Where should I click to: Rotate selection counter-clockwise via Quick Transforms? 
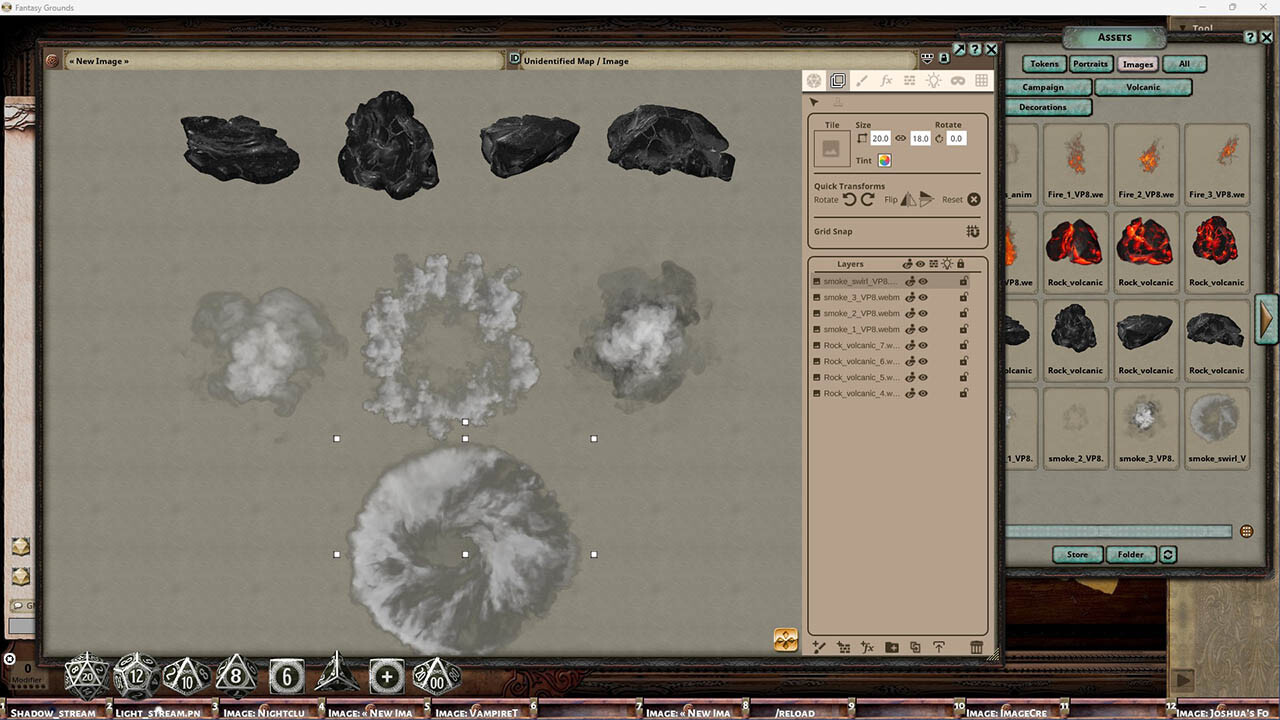851,199
